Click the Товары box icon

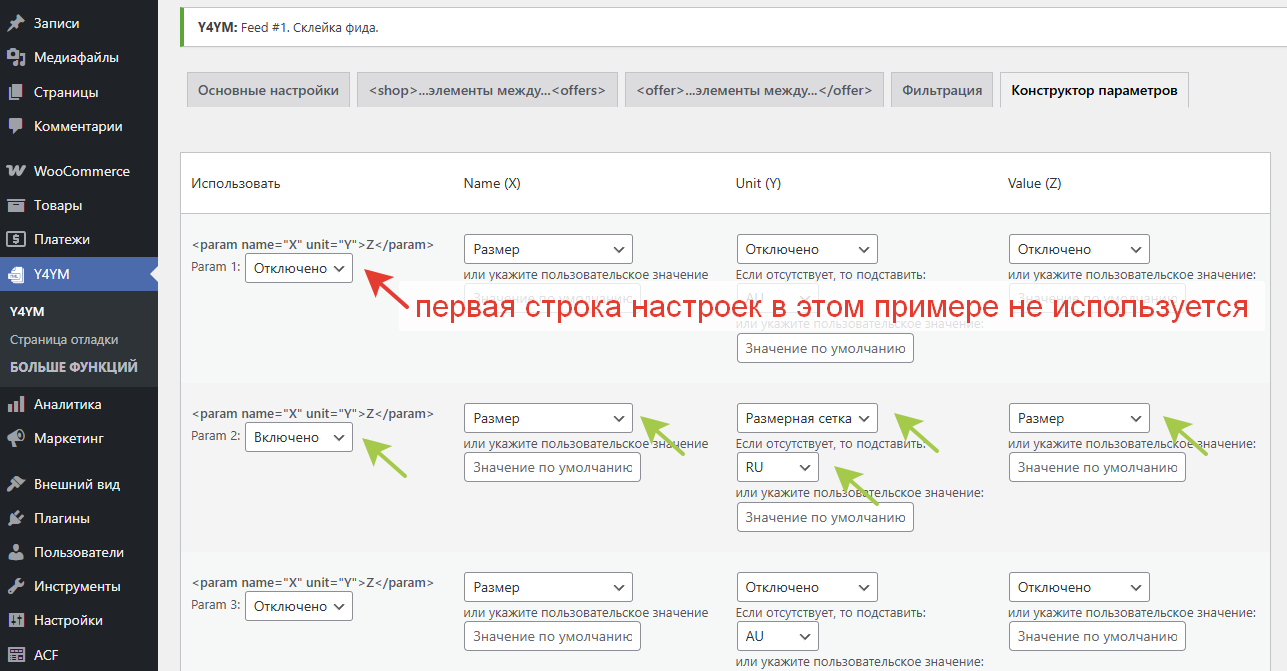16,205
